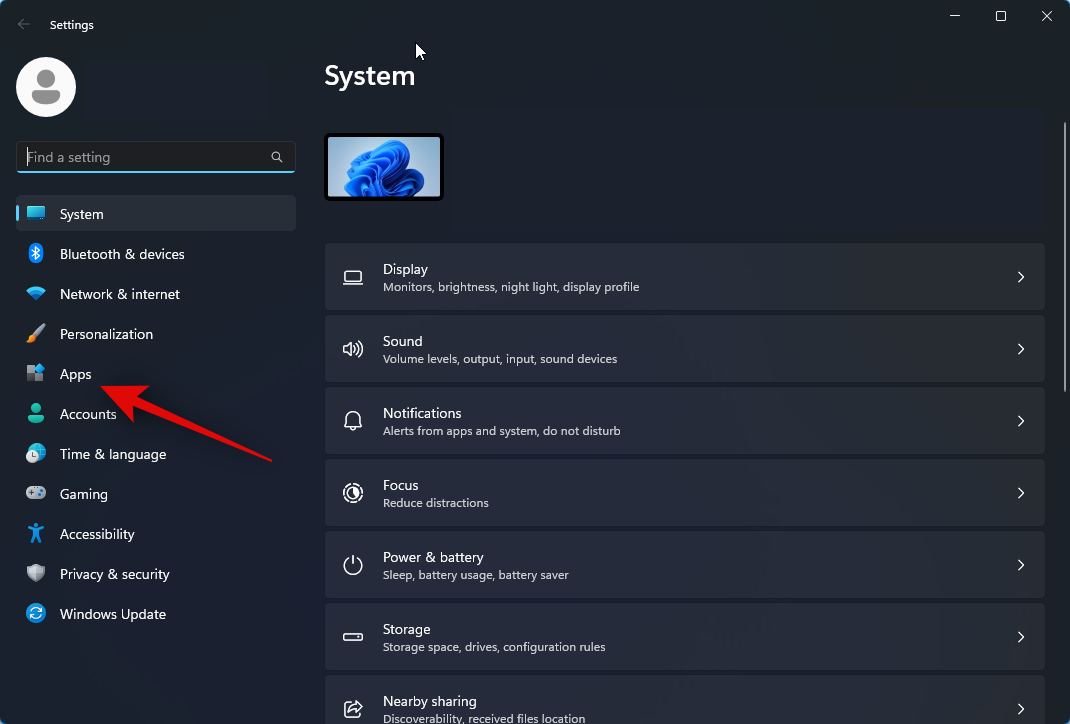The height and width of the screenshot is (724, 1070).
Task: Click the Find a setting search field
Action: pyautogui.click(x=156, y=157)
